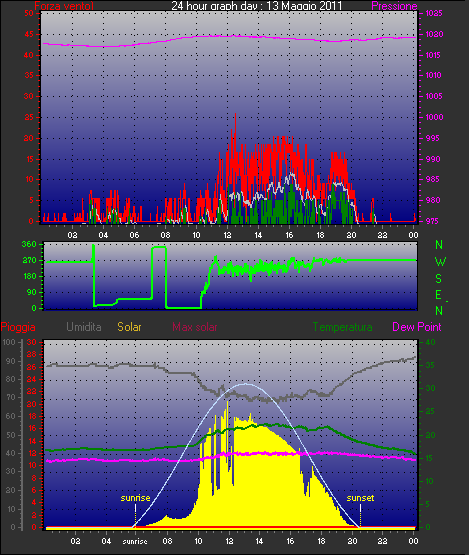
Task: Select the Temperatura legend label
Action: 342,327
